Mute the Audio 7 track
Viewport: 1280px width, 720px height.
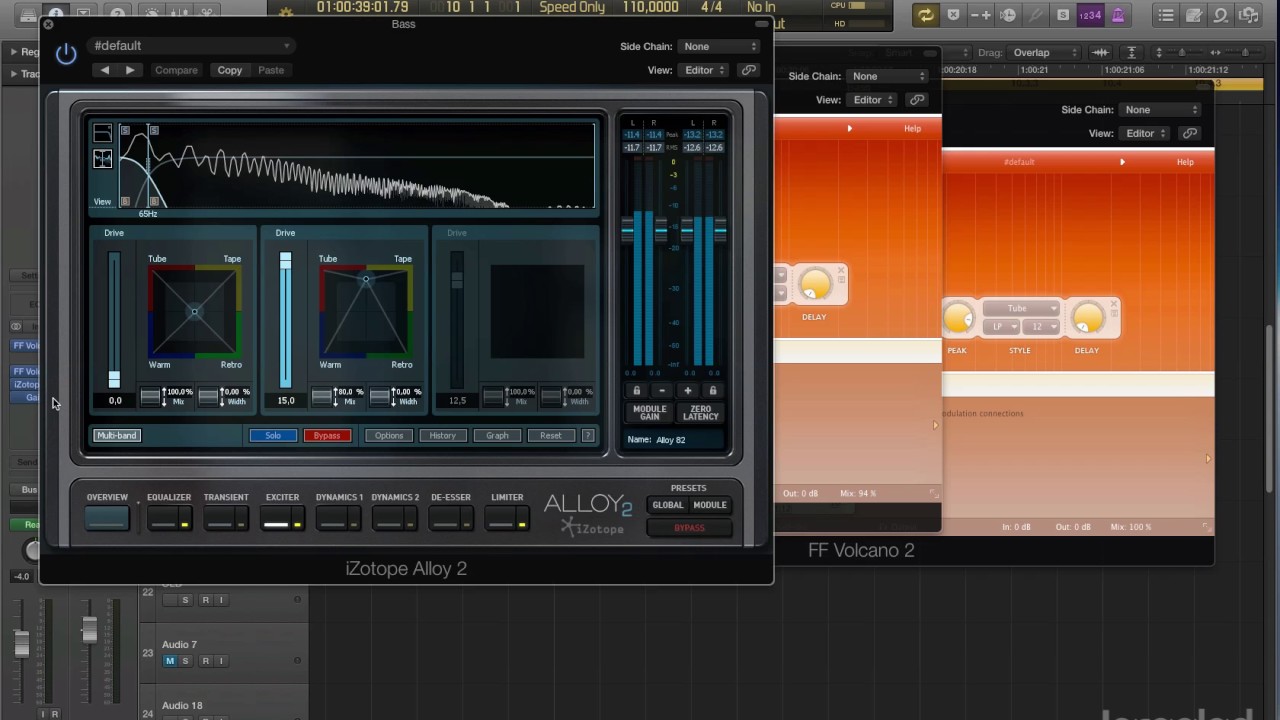pos(170,661)
